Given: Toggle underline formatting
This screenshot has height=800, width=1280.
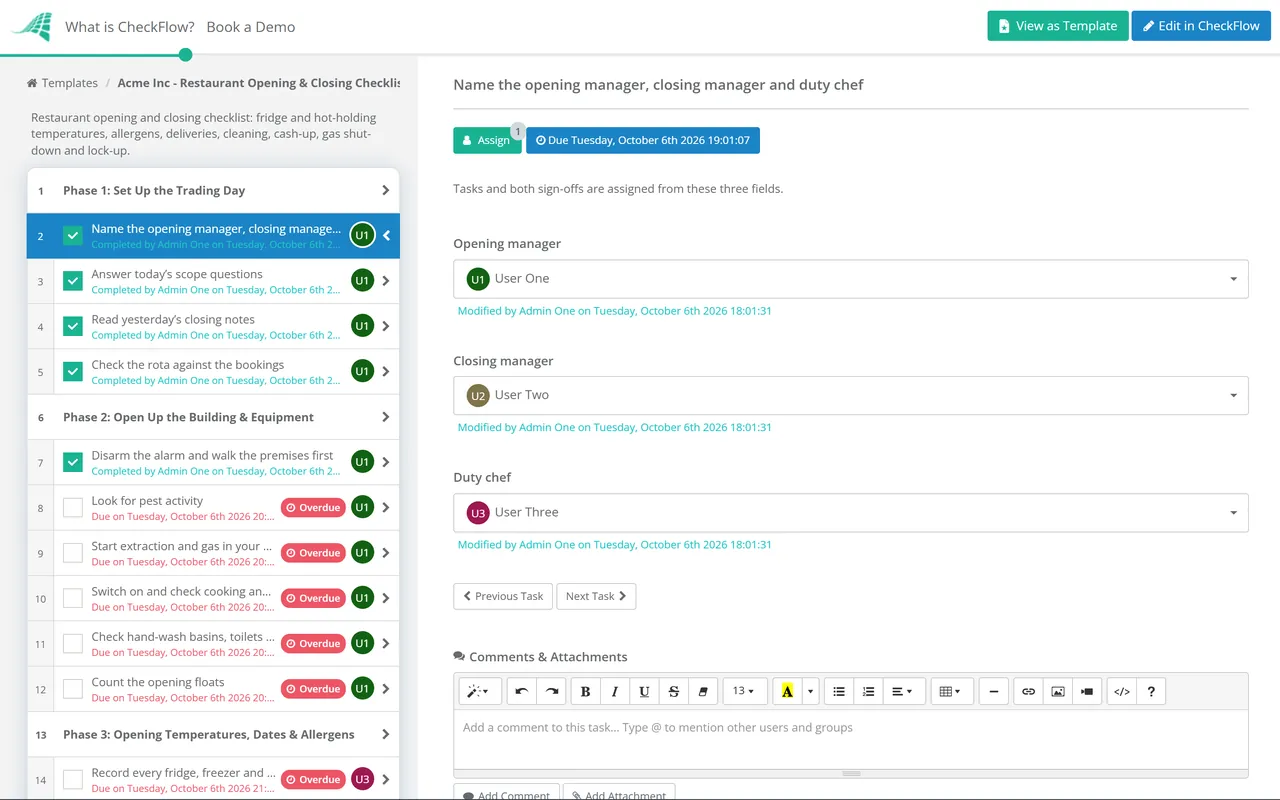Looking at the screenshot, I should [x=644, y=691].
